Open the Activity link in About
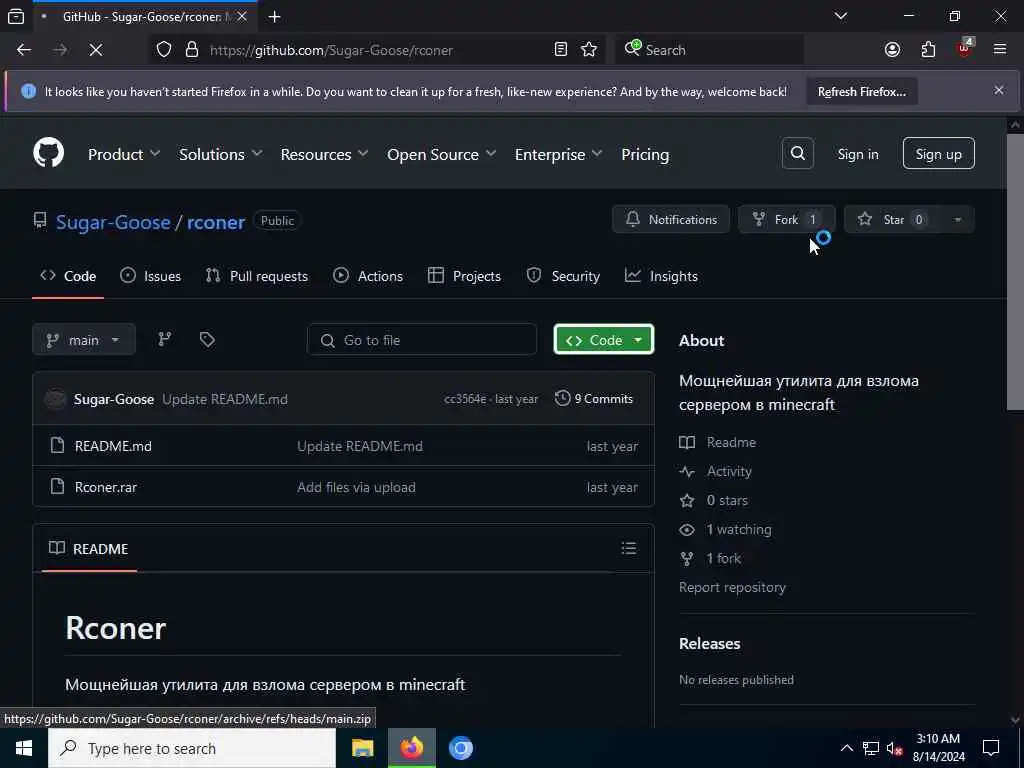 [x=729, y=471]
